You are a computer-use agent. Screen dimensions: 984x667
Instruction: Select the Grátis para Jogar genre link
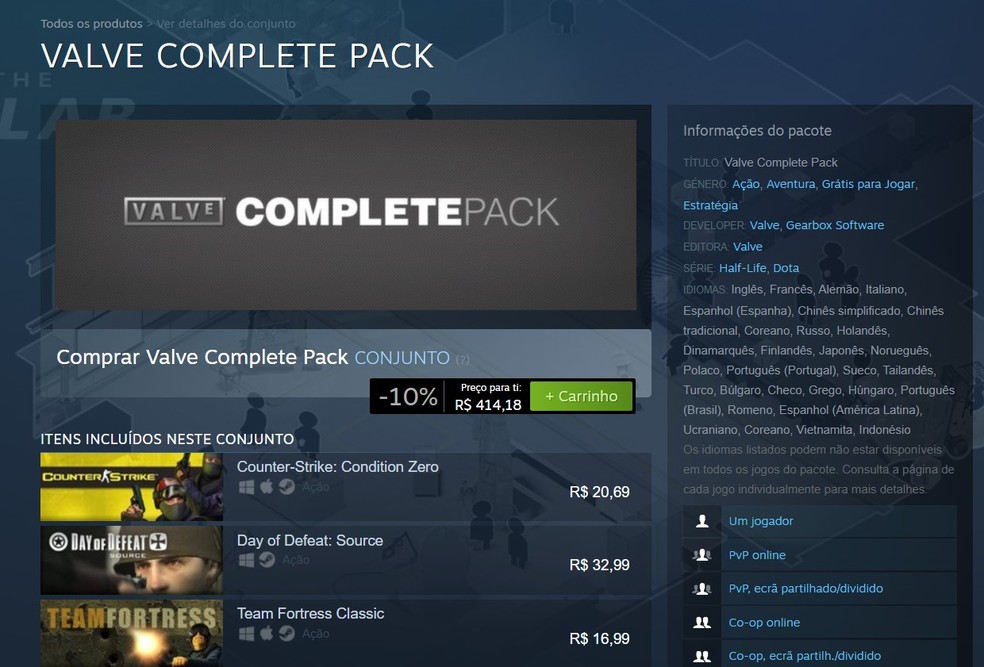(868, 184)
